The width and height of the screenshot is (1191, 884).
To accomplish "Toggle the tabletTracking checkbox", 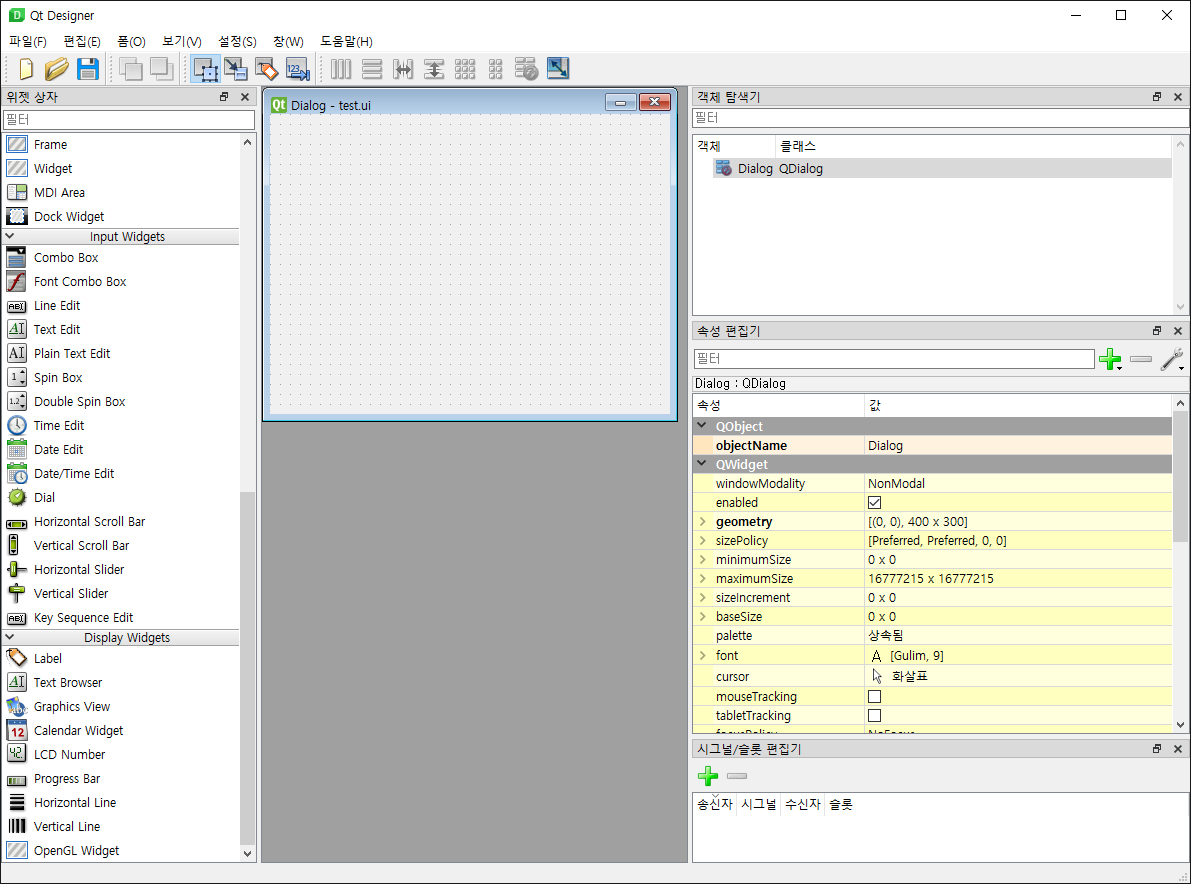I will coord(874,715).
